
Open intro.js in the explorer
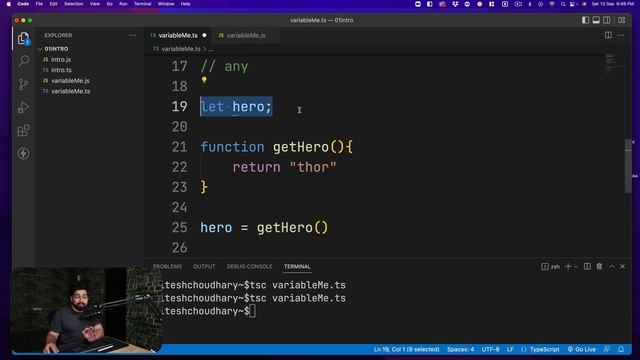pyautogui.click(x=61, y=60)
